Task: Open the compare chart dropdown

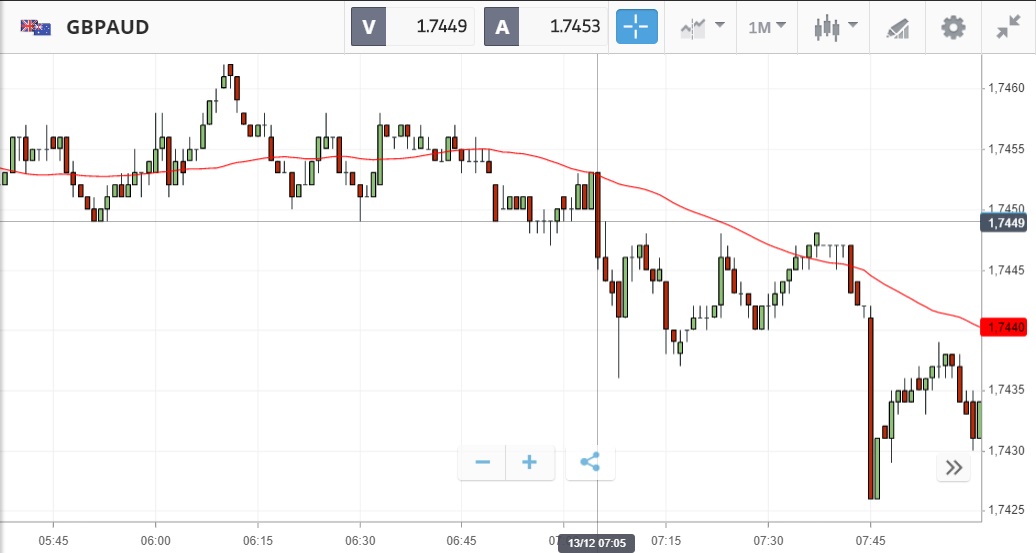Action: pyautogui.click(x=703, y=27)
